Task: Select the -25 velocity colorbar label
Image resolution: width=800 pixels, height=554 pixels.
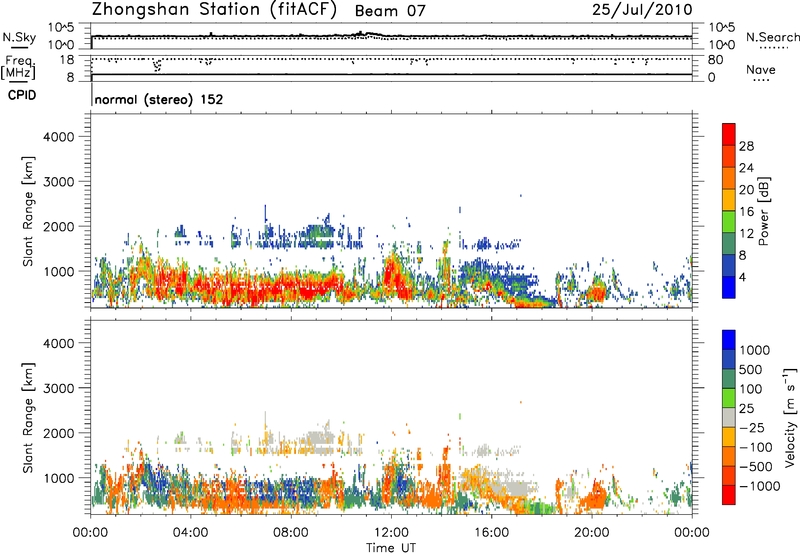Action: (x=752, y=428)
